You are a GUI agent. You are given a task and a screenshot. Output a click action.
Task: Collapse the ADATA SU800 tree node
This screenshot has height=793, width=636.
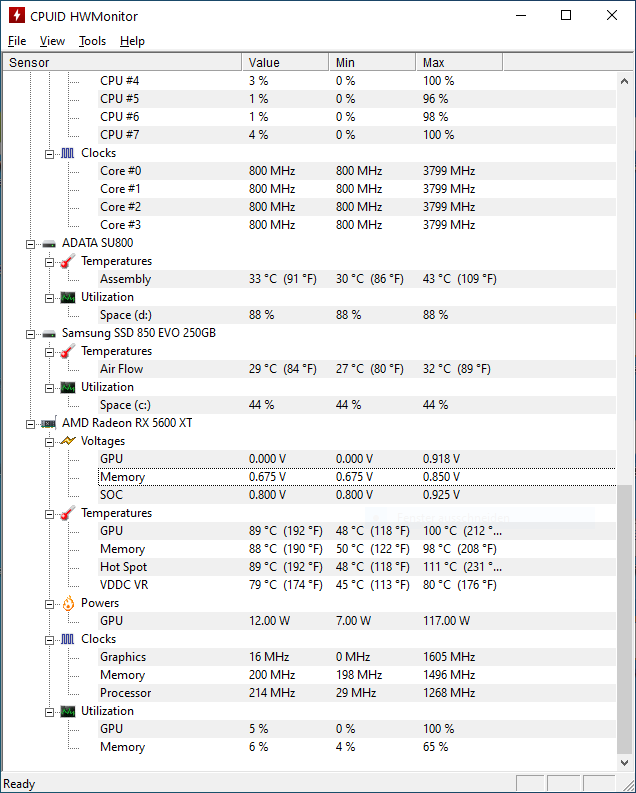[x=30, y=244]
